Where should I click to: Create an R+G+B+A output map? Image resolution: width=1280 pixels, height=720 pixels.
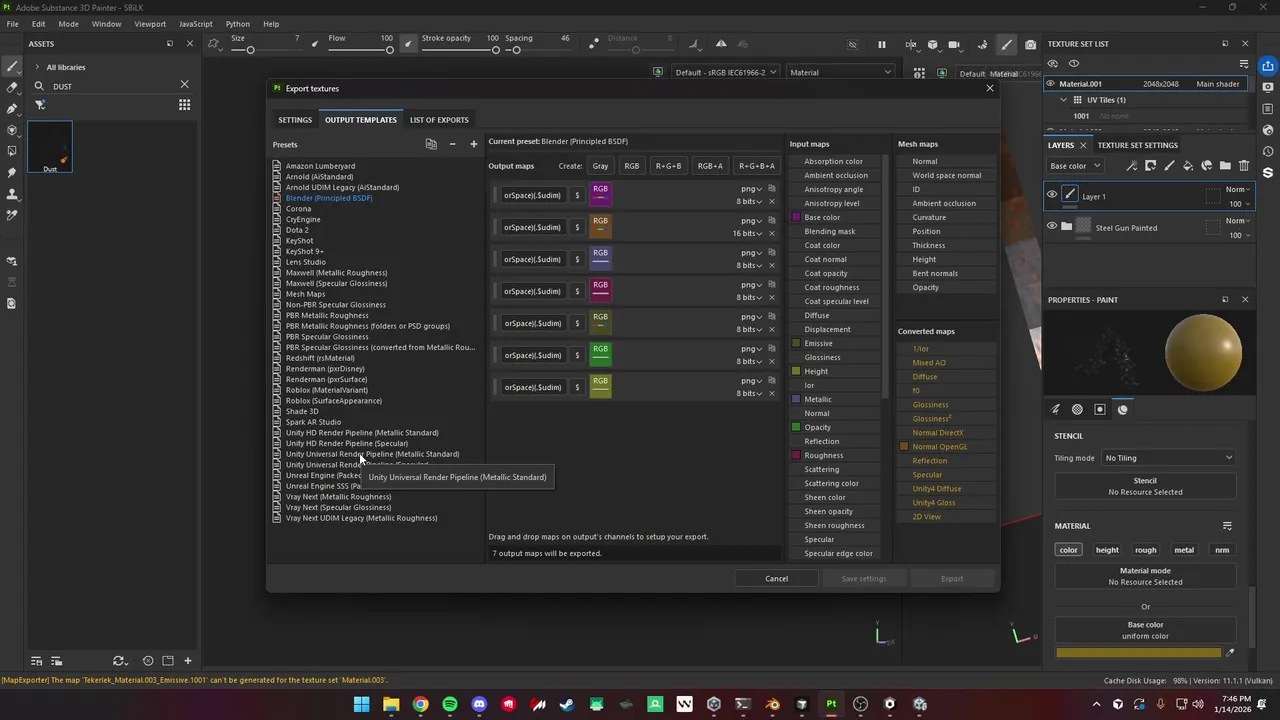756,166
